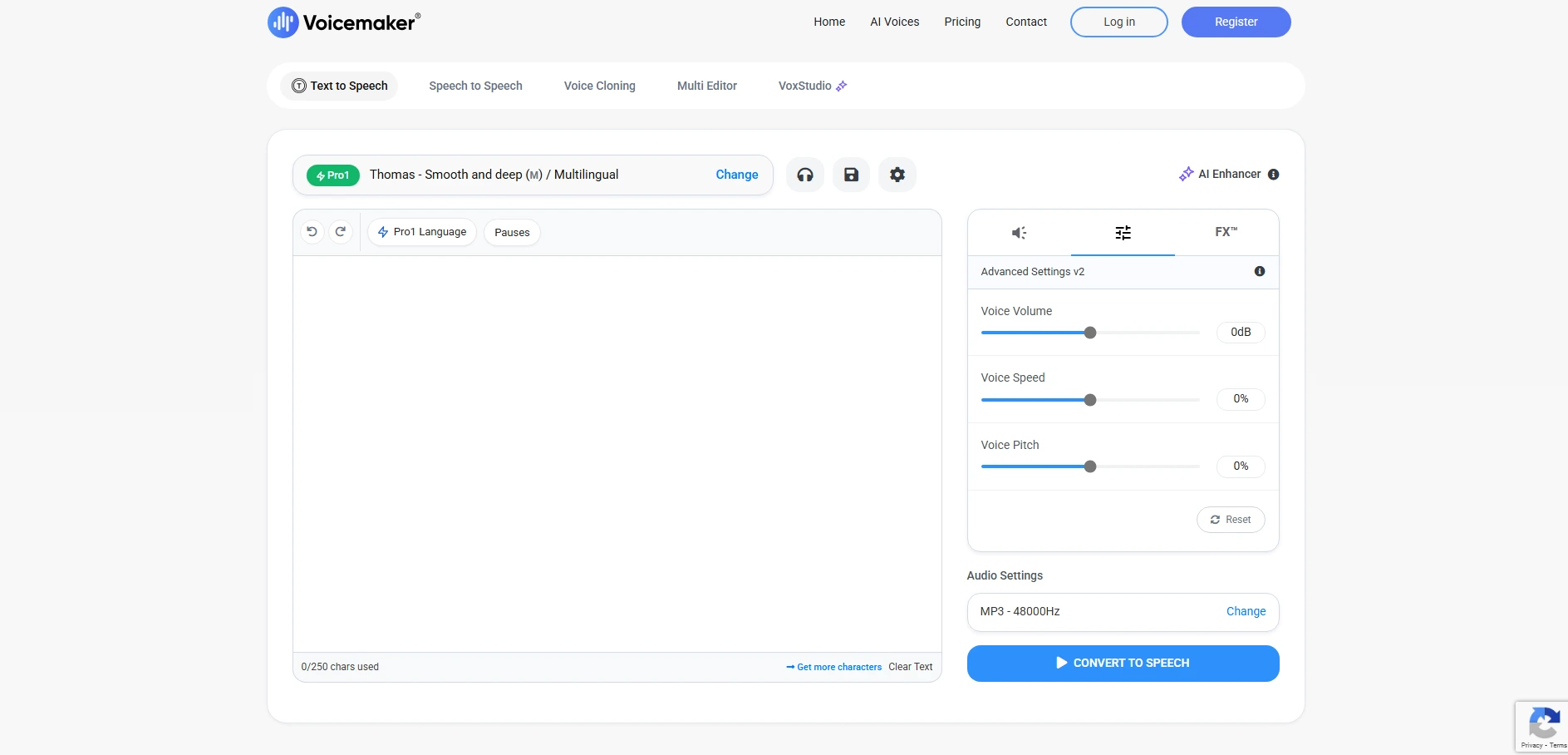The height and width of the screenshot is (755, 1568).
Task: Click the Register button
Action: [1236, 22]
